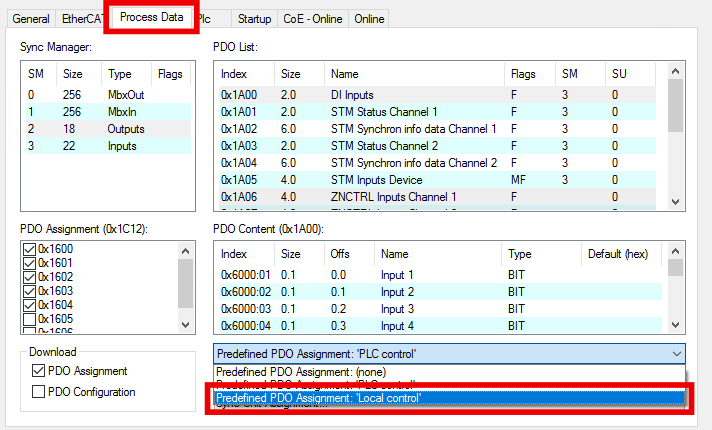The height and width of the screenshot is (430, 712).
Task: Switch to the General tab
Action: 31,19
